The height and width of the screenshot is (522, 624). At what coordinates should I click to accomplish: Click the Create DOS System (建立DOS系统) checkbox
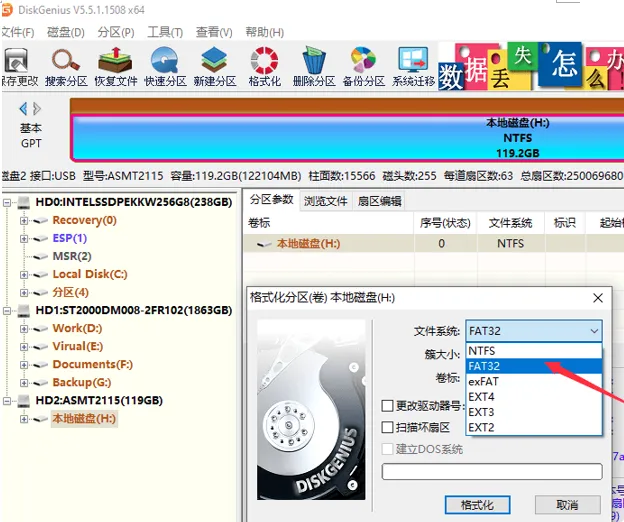(x=387, y=450)
